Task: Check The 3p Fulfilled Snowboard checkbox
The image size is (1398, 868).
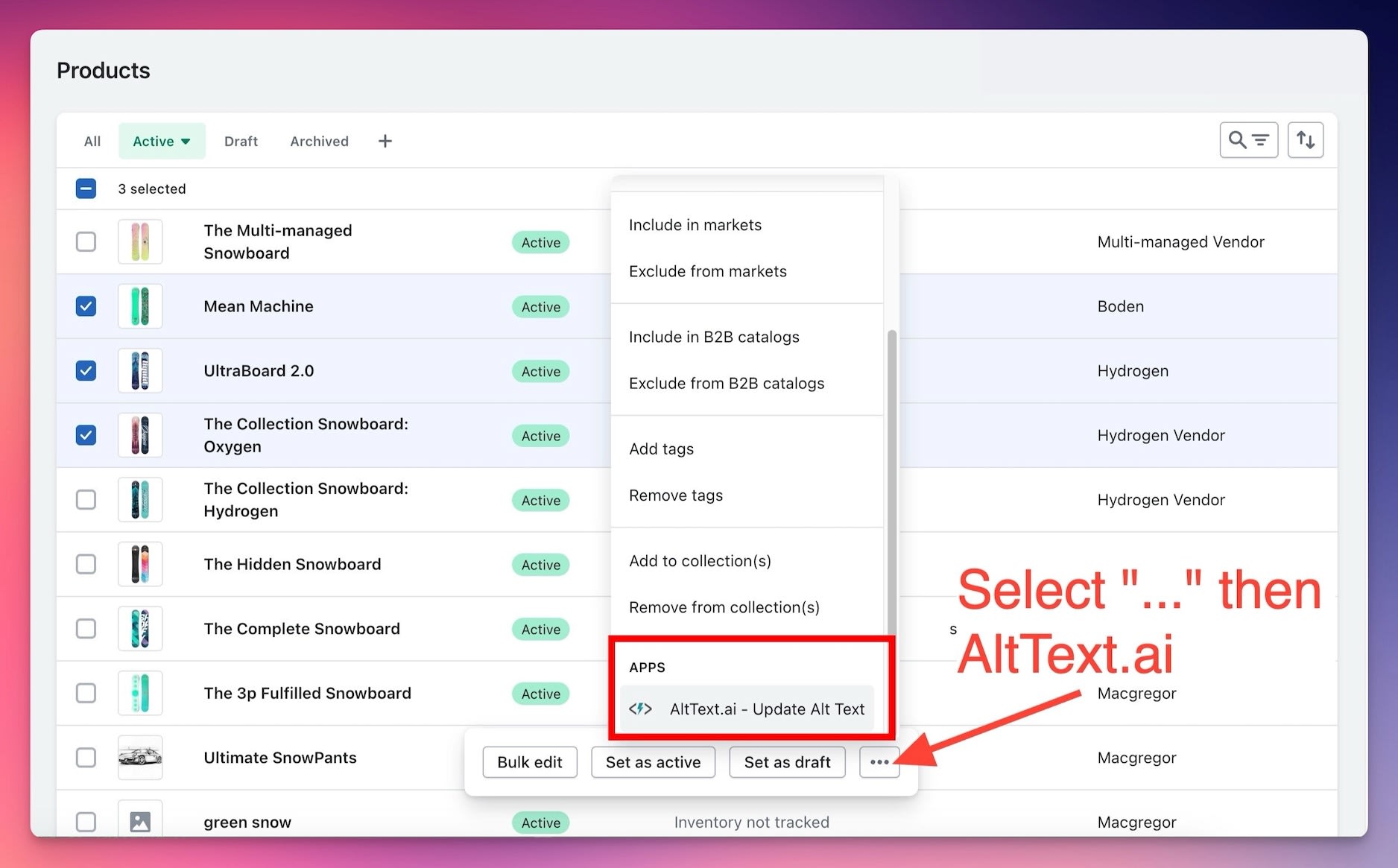Action: (x=86, y=693)
